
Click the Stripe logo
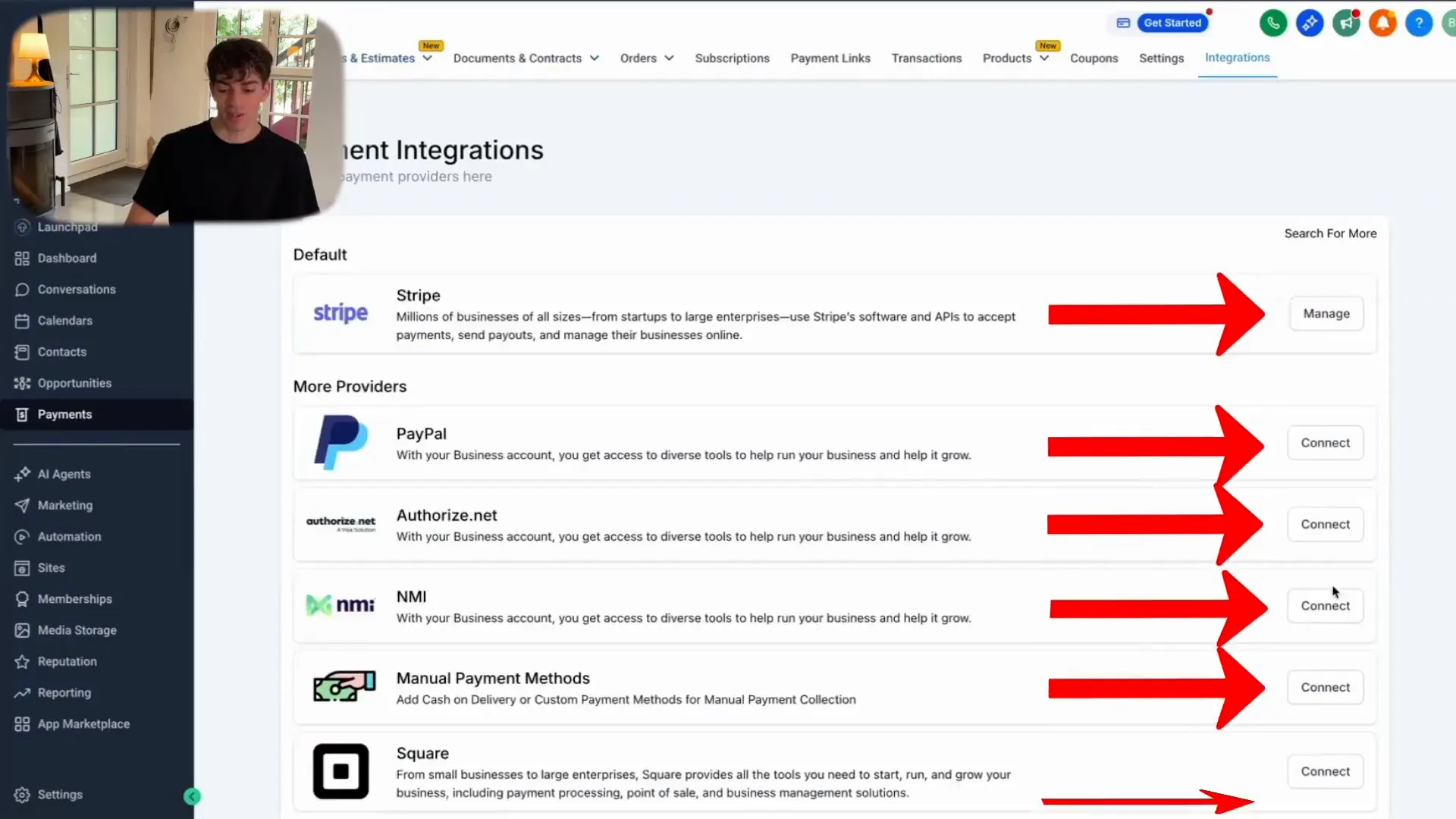pos(340,312)
